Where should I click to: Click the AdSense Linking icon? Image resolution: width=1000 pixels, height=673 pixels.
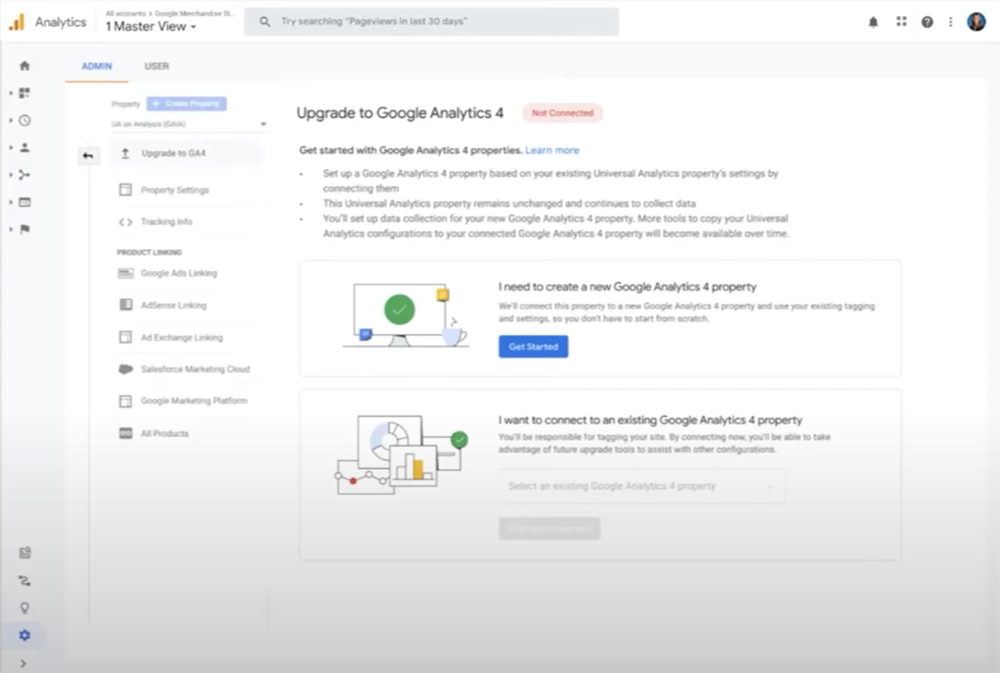[x=126, y=305]
